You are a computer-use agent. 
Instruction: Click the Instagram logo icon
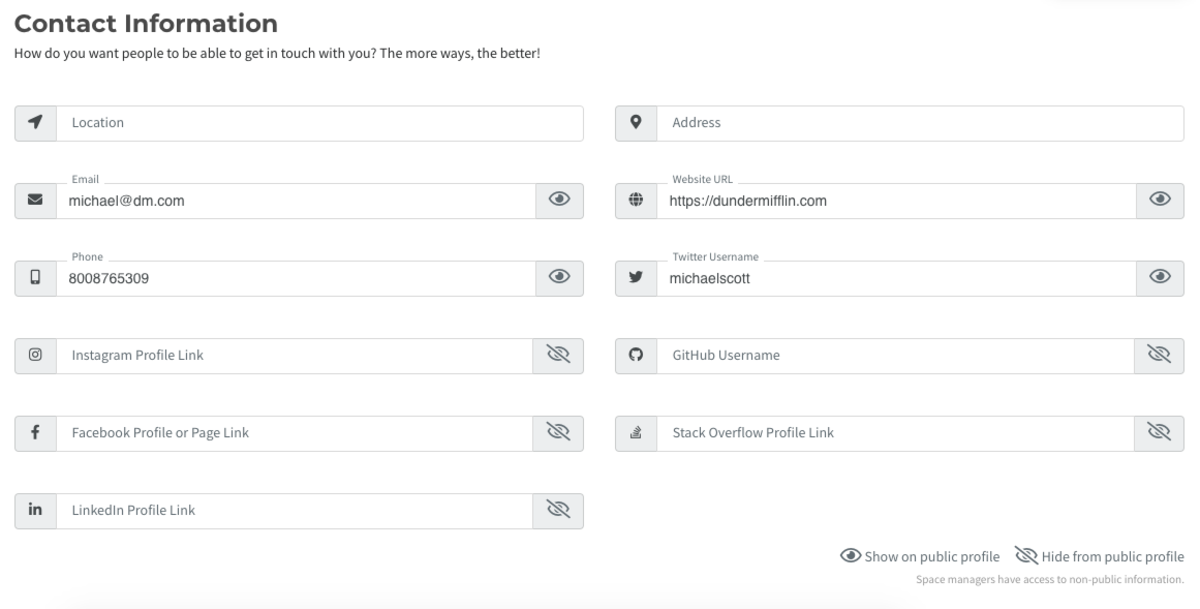click(35, 355)
